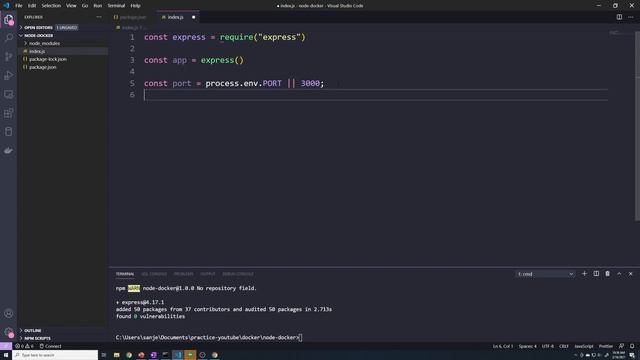
Task: Switch to the Debug Console panel tab
Action: click(238, 274)
